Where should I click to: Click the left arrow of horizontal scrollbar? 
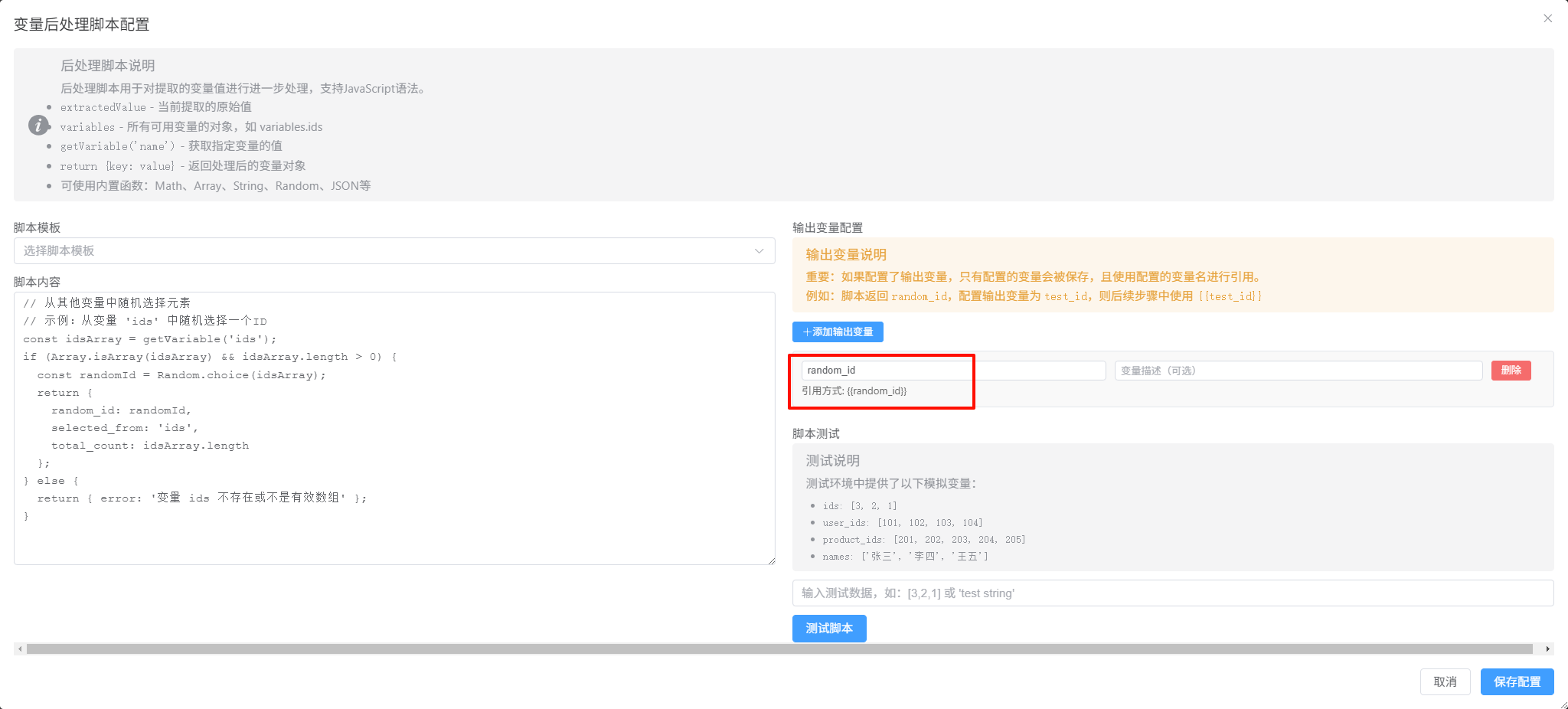(20, 649)
